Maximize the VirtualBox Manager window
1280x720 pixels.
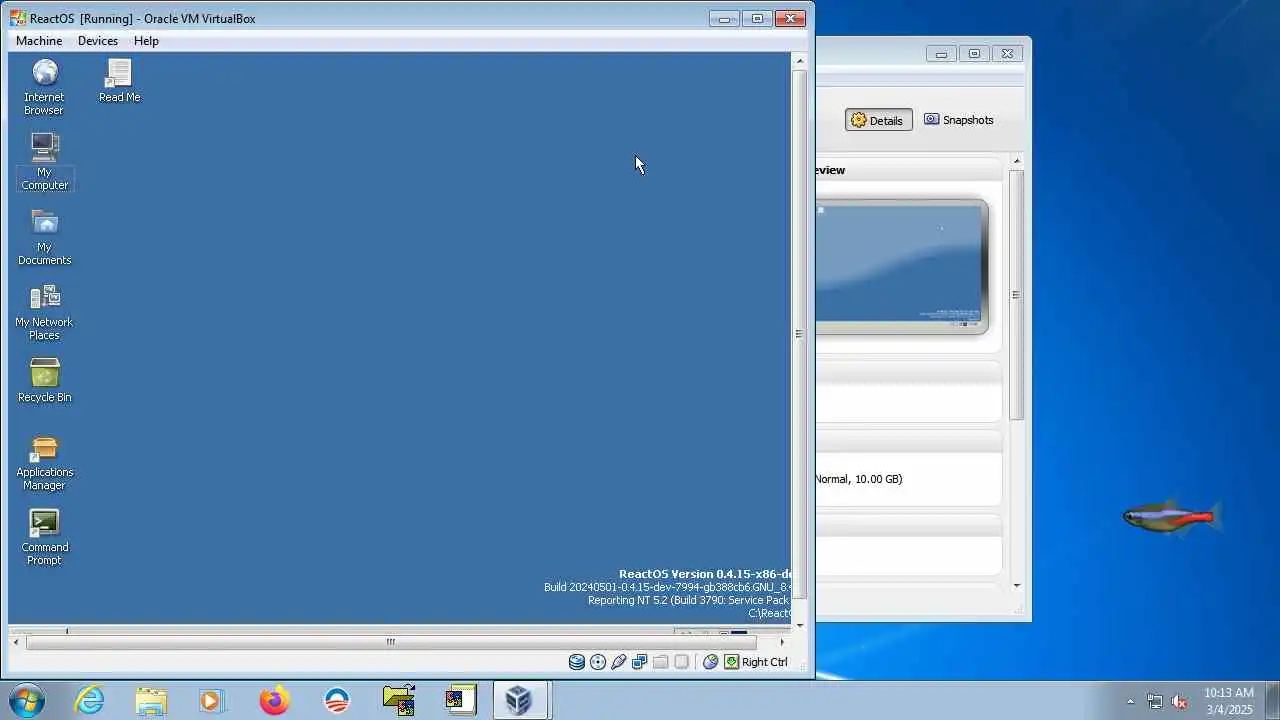[x=974, y=54]
